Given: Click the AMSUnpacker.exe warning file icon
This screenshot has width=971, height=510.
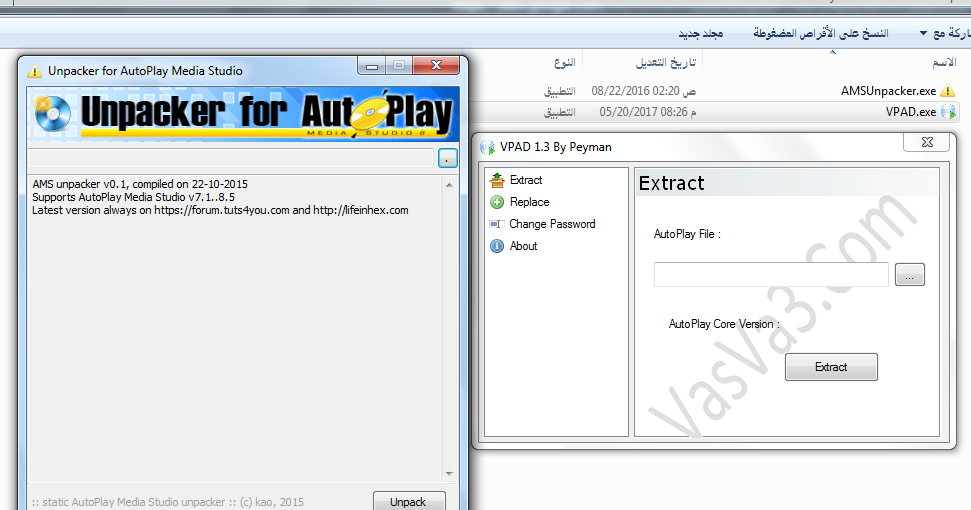Looking at the screenshot, I should [947, 91].
